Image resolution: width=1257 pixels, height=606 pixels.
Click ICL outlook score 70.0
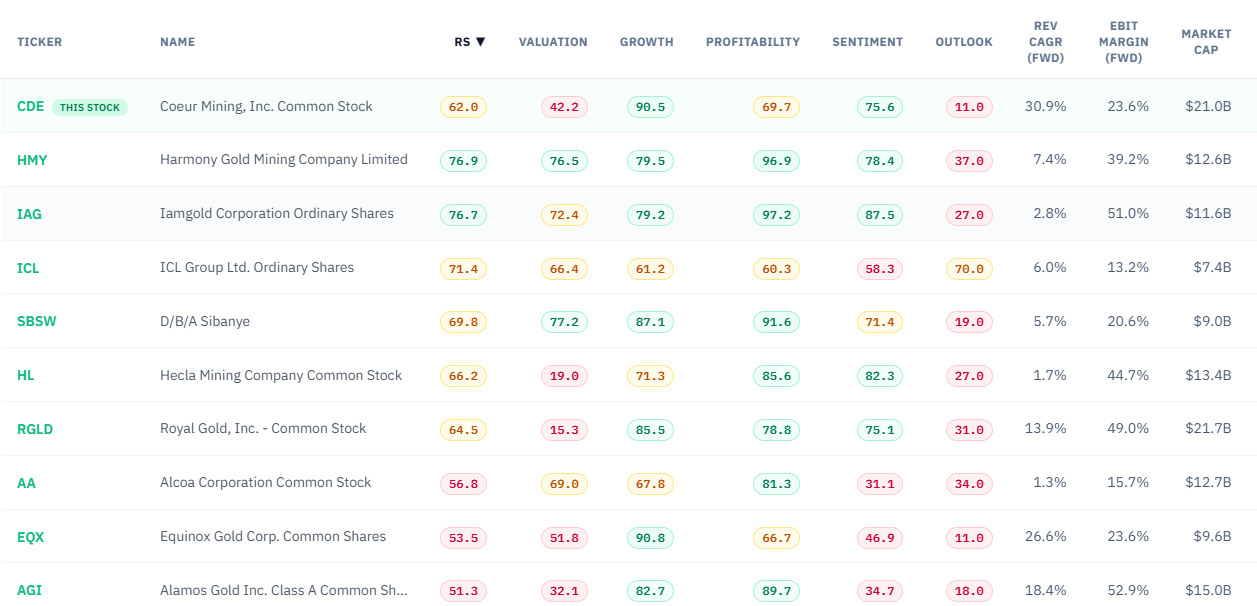[969, 269]
